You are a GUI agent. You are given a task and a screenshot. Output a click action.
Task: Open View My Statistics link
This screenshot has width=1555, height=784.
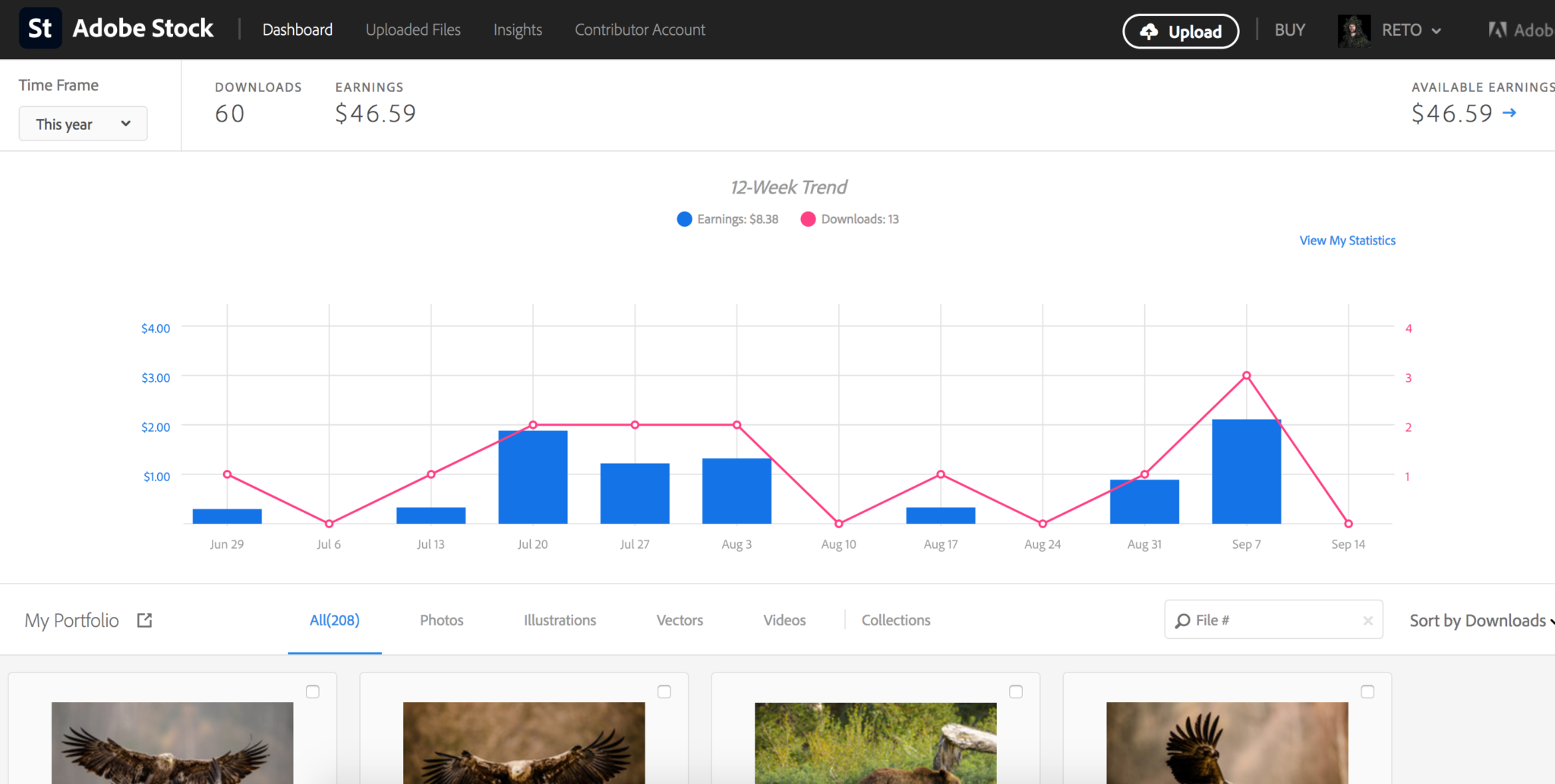(x=1347, y=241)
